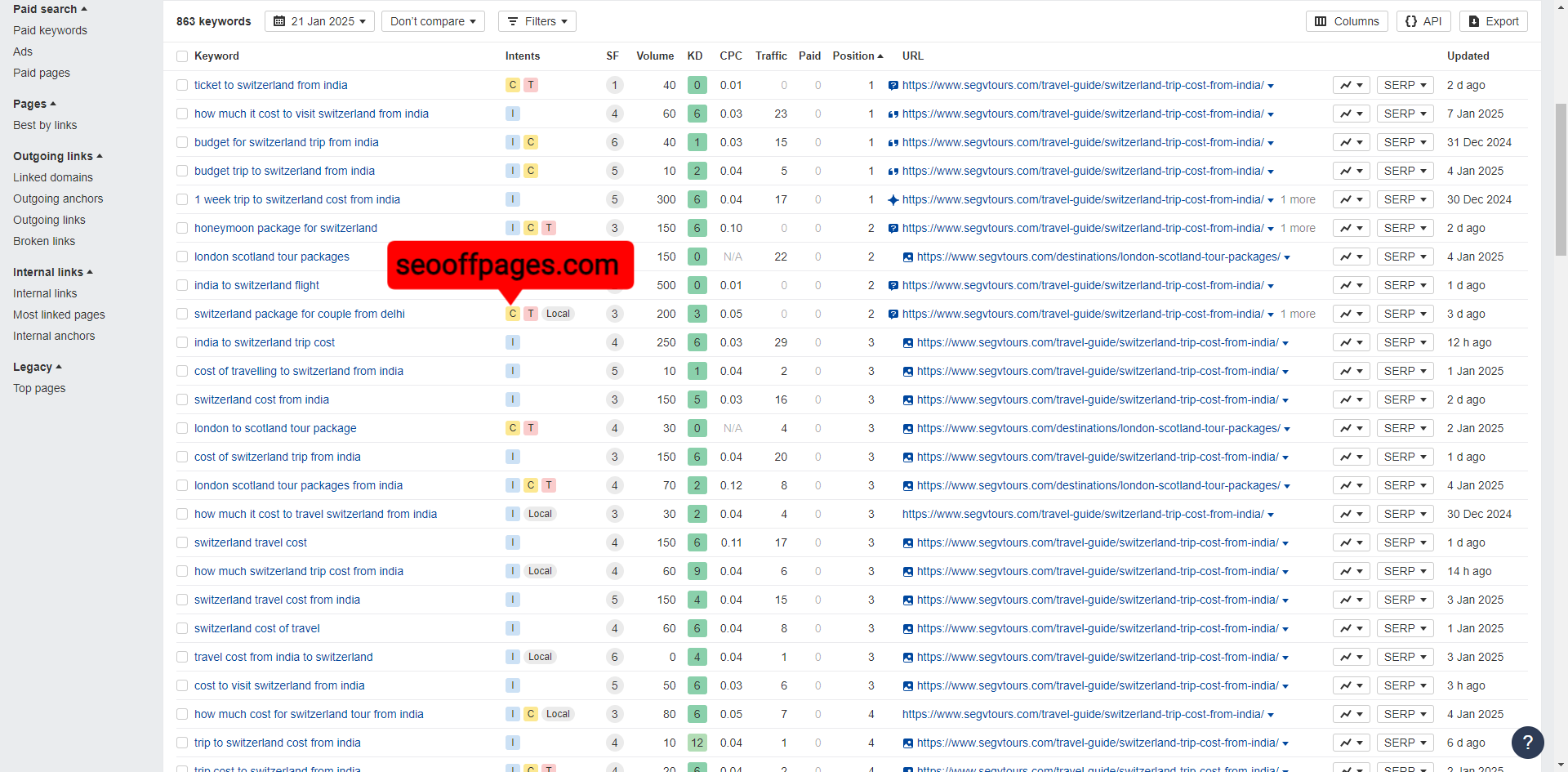The image size is (1568, 772).
Task: Check the 'cost to visit switzerland from india' row
Action: click(x=182, y=685)
